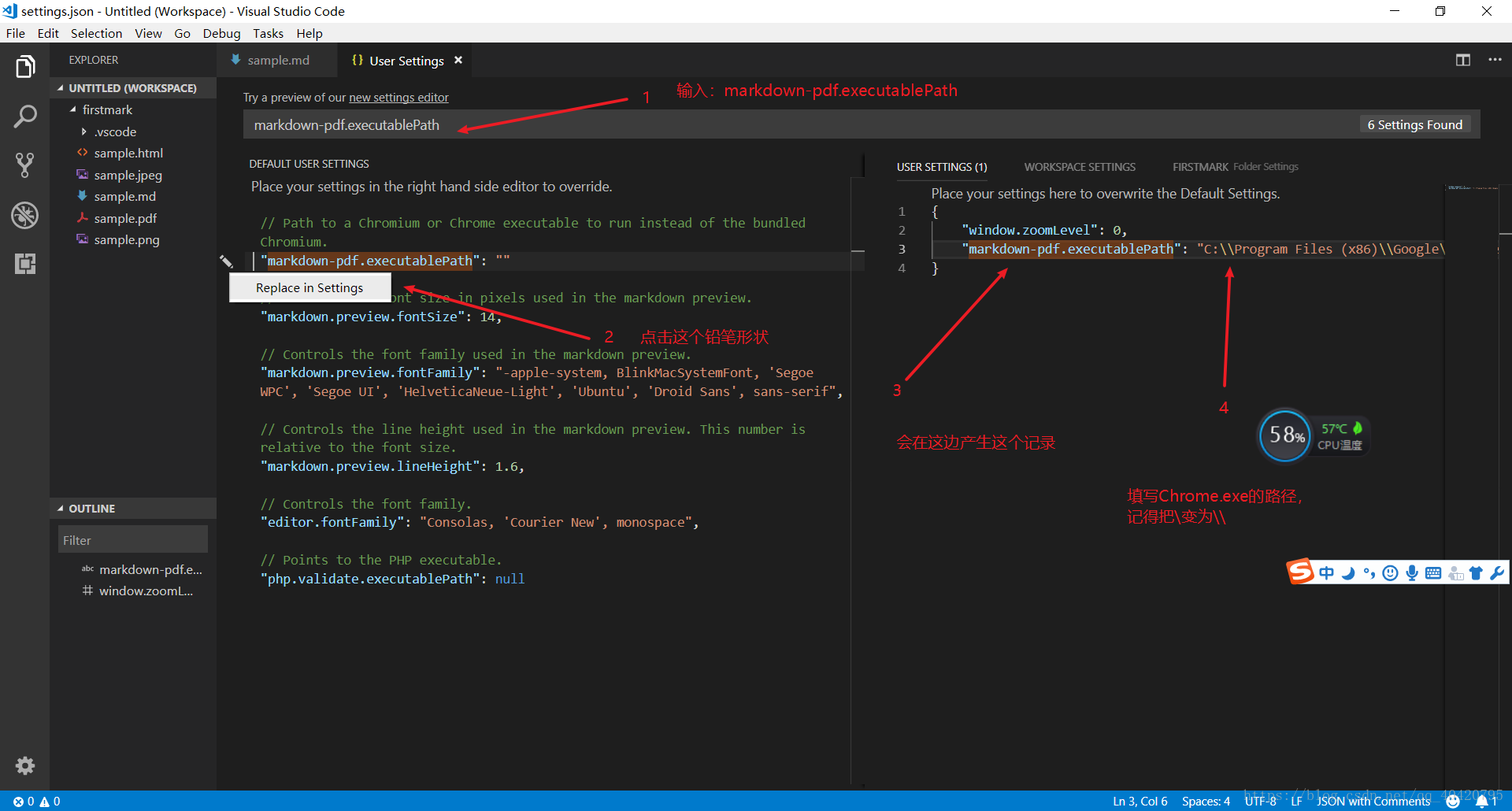The image size is (1512, 811).
Task: Click the Replace in Settings button
Action: coord(309,287)
